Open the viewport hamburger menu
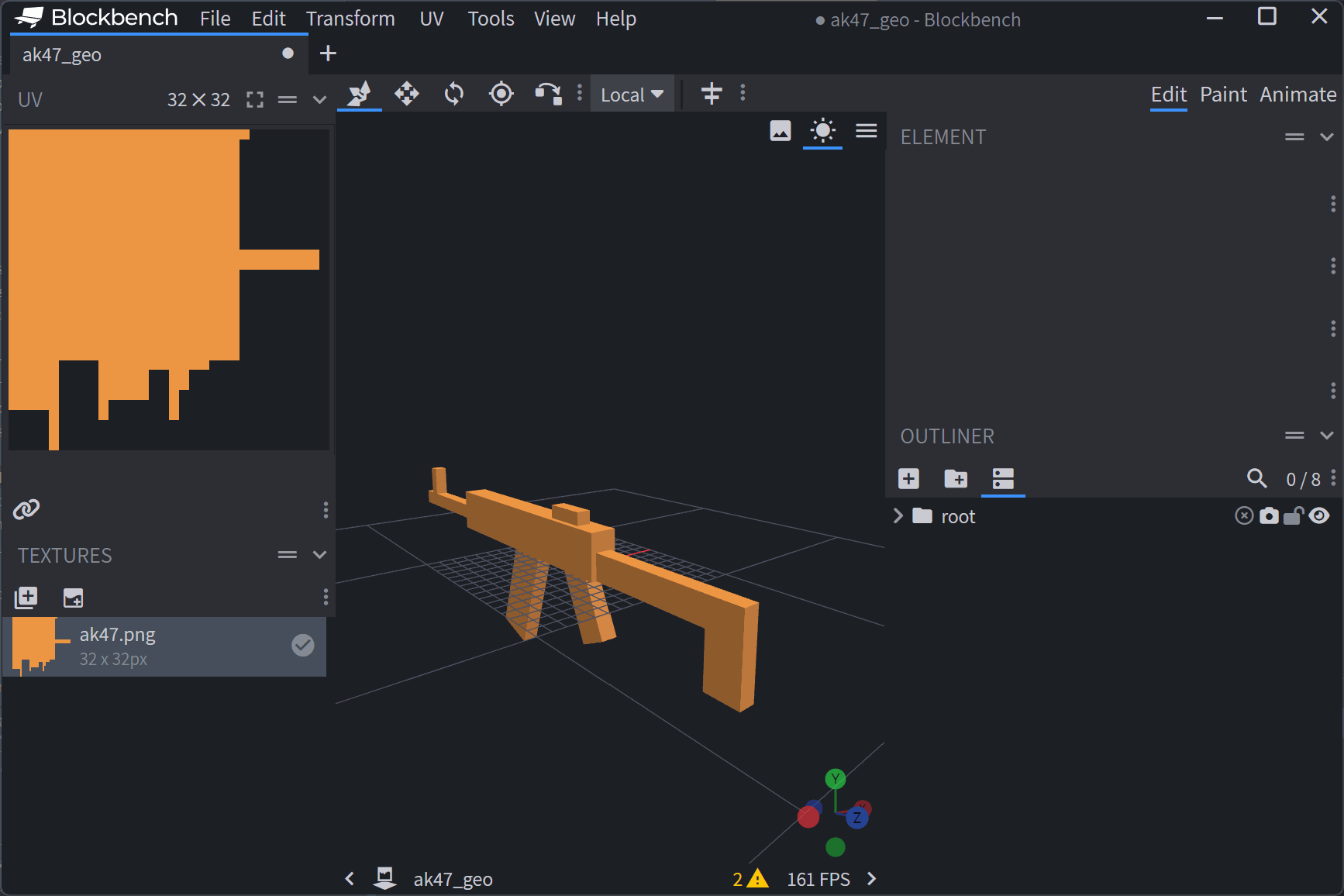The image size is (1344, 896). tap(867, 131)
